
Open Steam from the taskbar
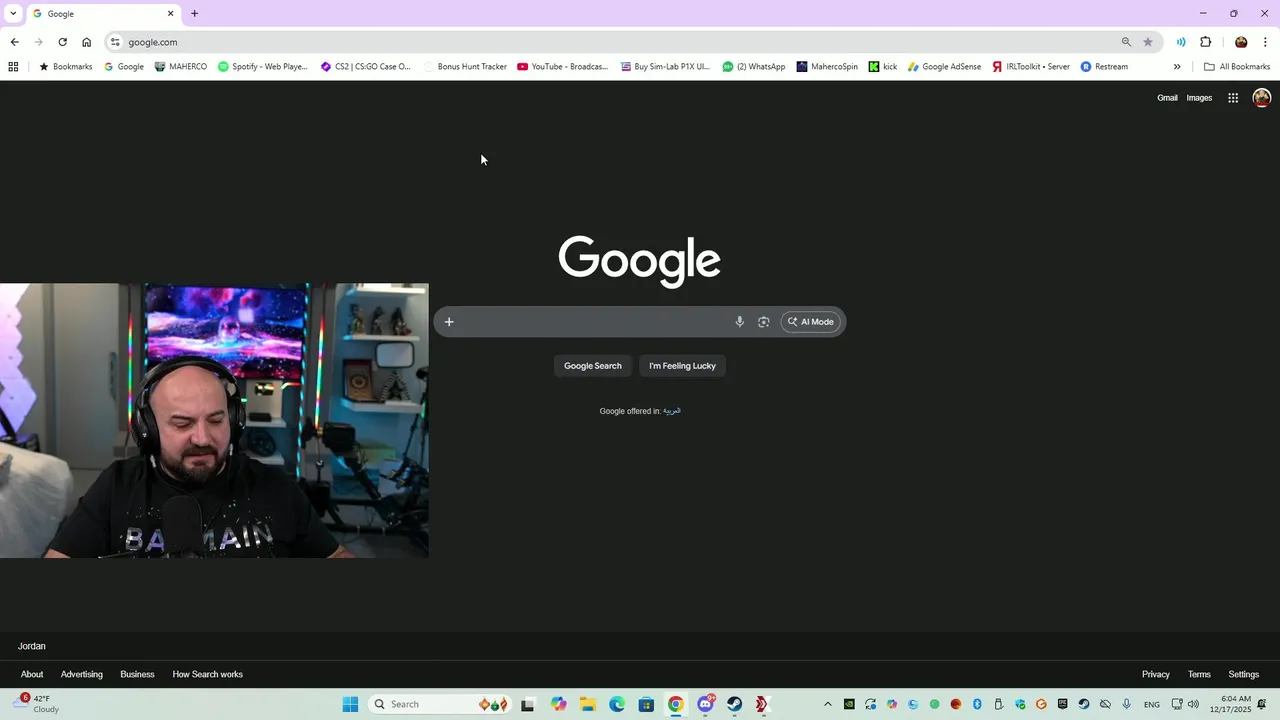735,704
